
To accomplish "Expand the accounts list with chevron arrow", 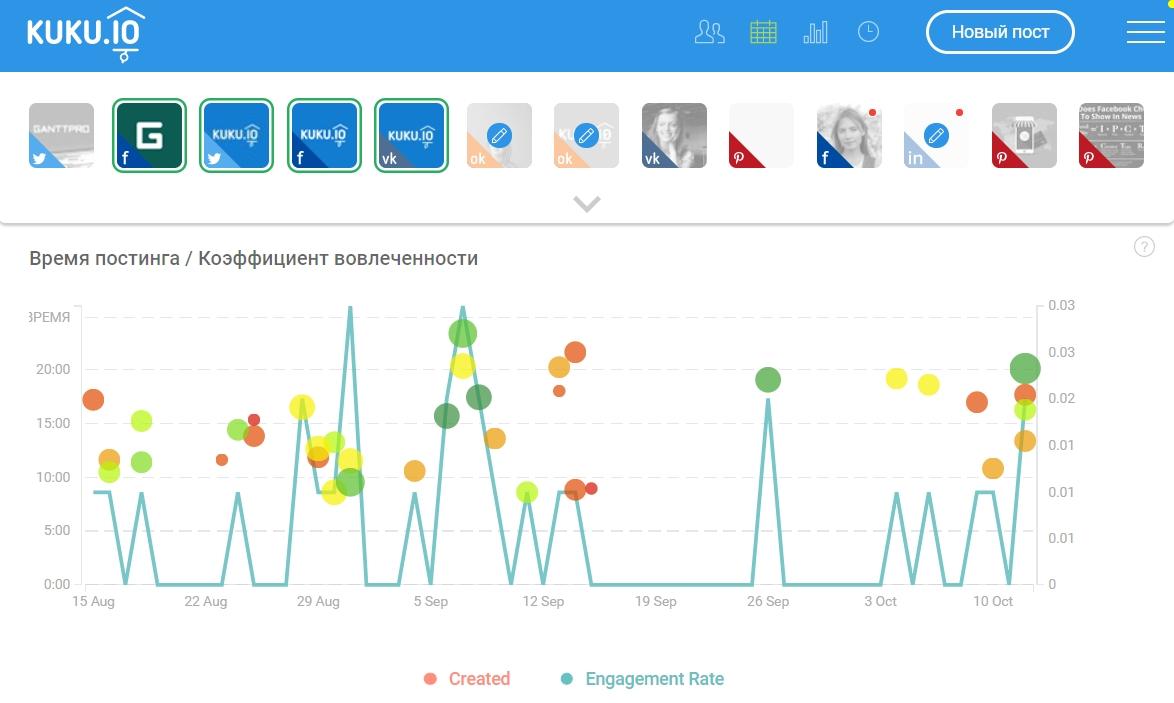I will 587,204.
